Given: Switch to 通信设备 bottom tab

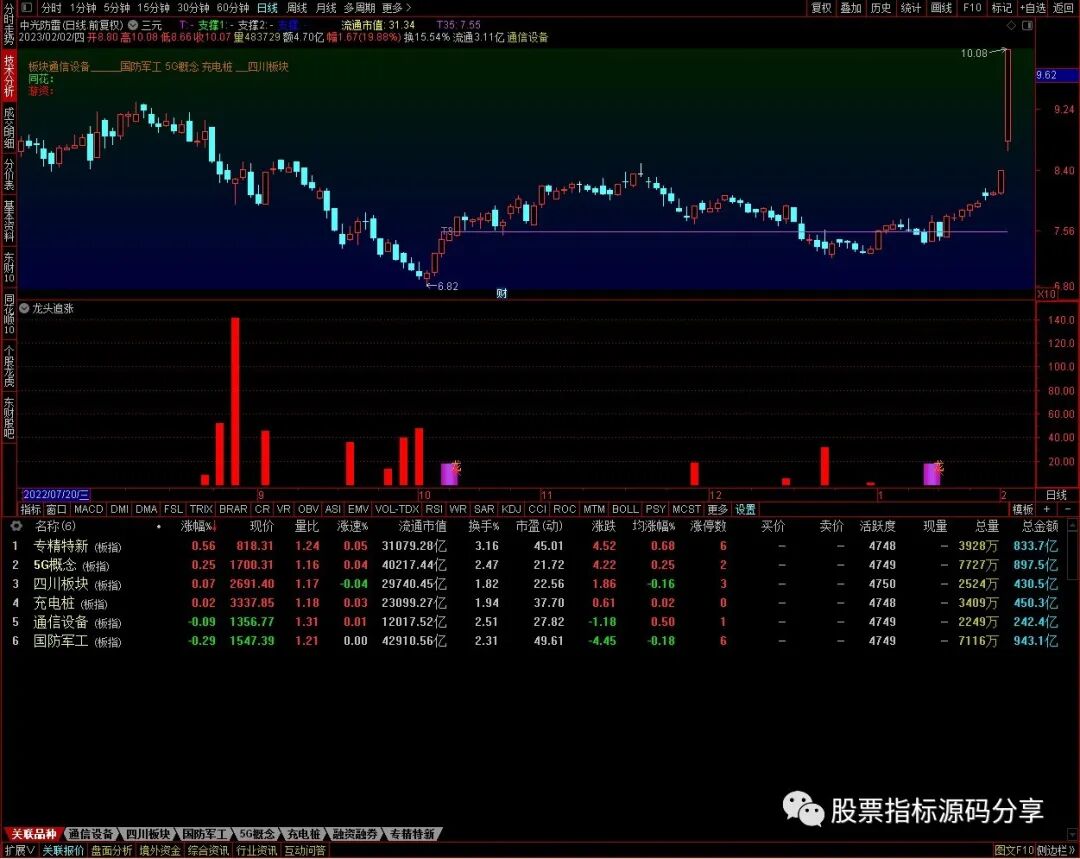Looking at the screenshot, I should 90,834.
